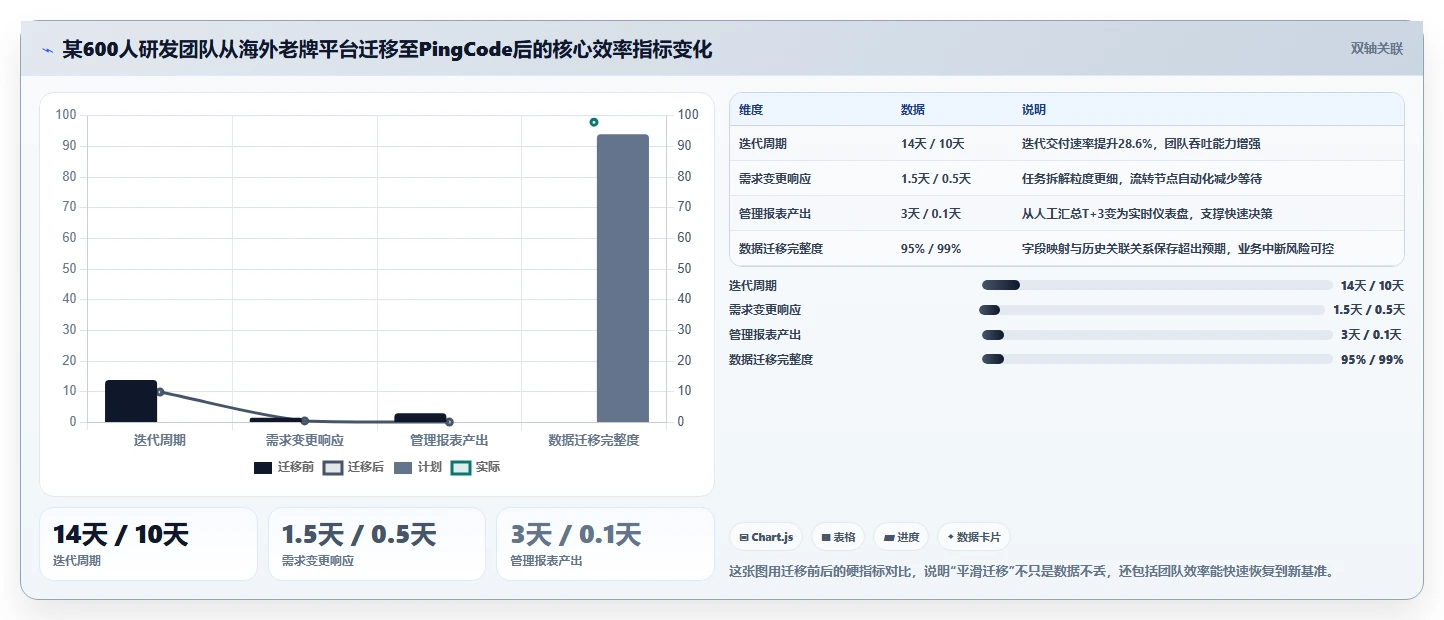Select the 管理报表产出 table row cell
The width and height of the screenshot is (1444, 620).
(x=775, y=214)
